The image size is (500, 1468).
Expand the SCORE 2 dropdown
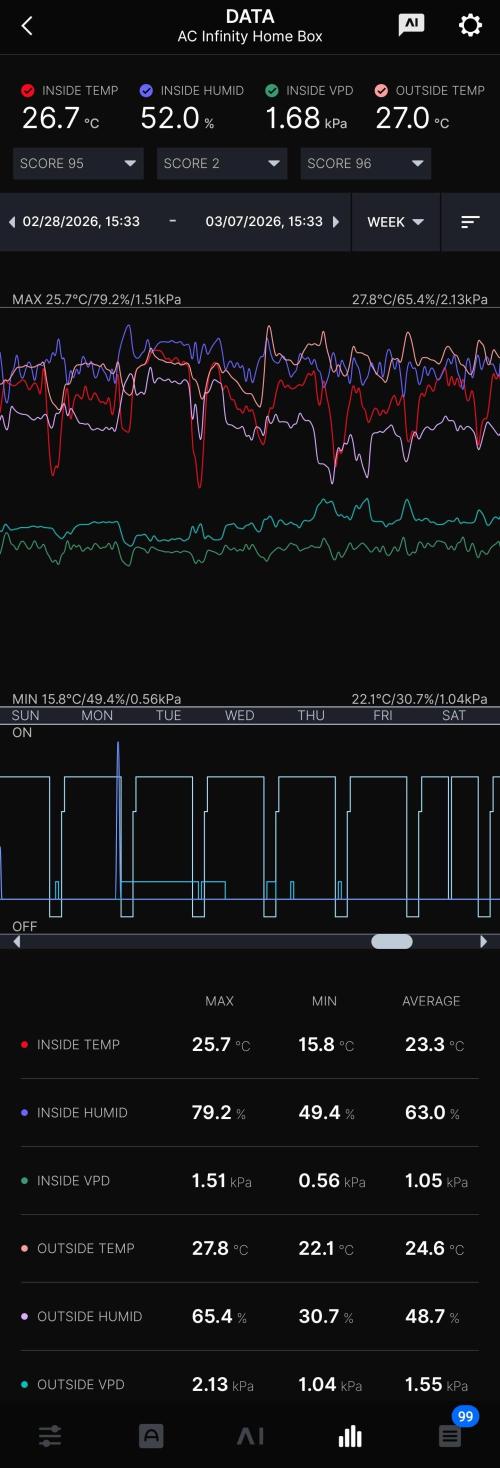tap(222, 163)
